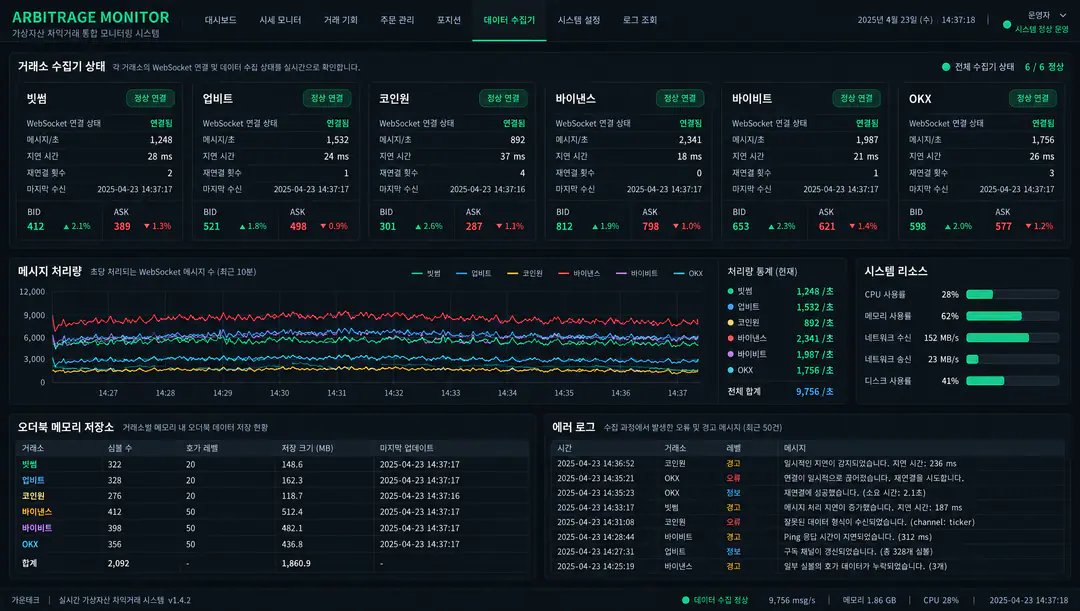Click the 전체 합계 9,756 /초 value
This screenshot has height=611, width=1080.
pos(814,391)
